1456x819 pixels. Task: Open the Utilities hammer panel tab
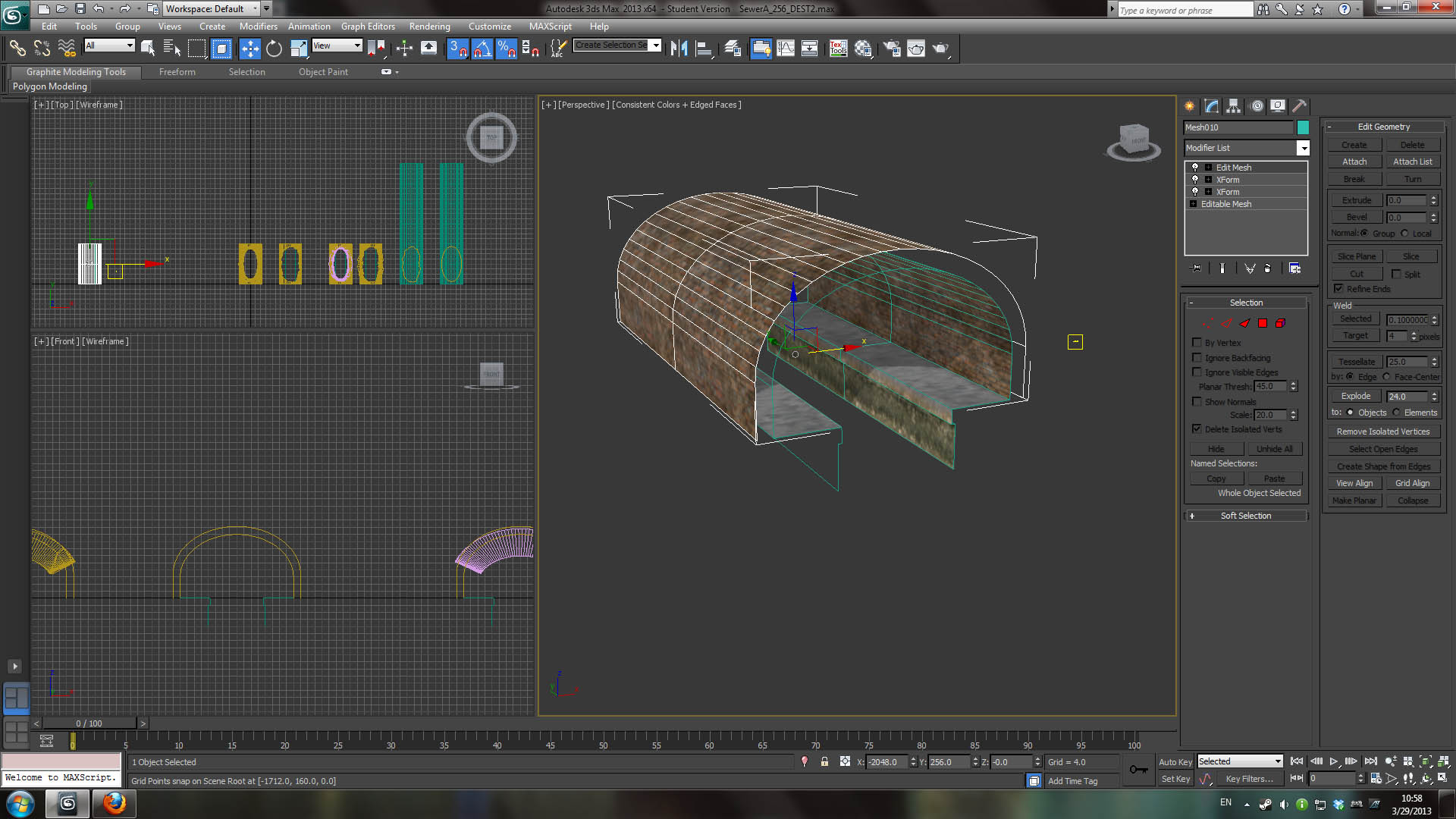click(1300, 106)
